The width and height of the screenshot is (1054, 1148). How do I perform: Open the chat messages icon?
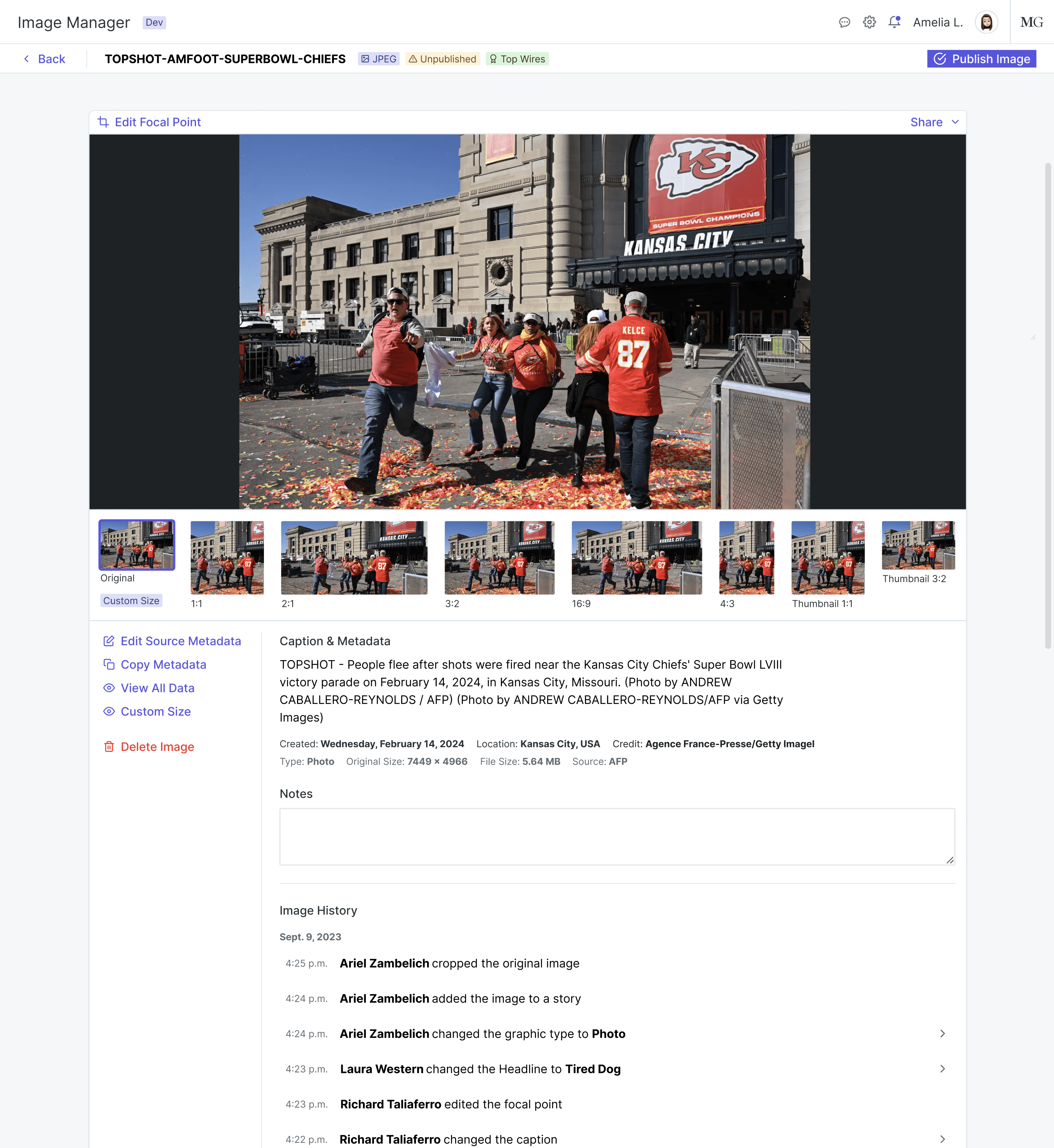tap(844, 22)
